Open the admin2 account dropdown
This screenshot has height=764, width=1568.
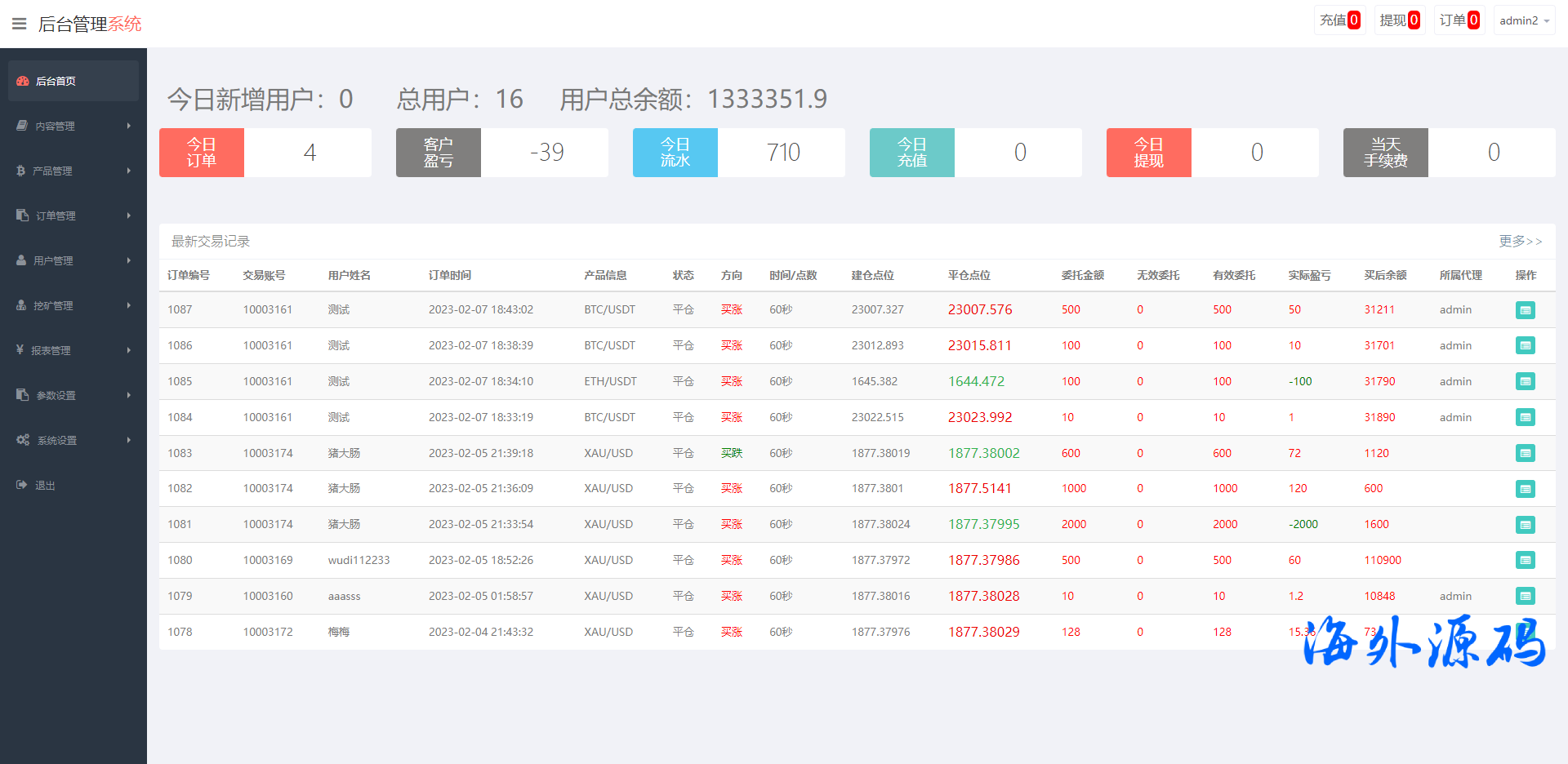click(x=1524, y=20)
